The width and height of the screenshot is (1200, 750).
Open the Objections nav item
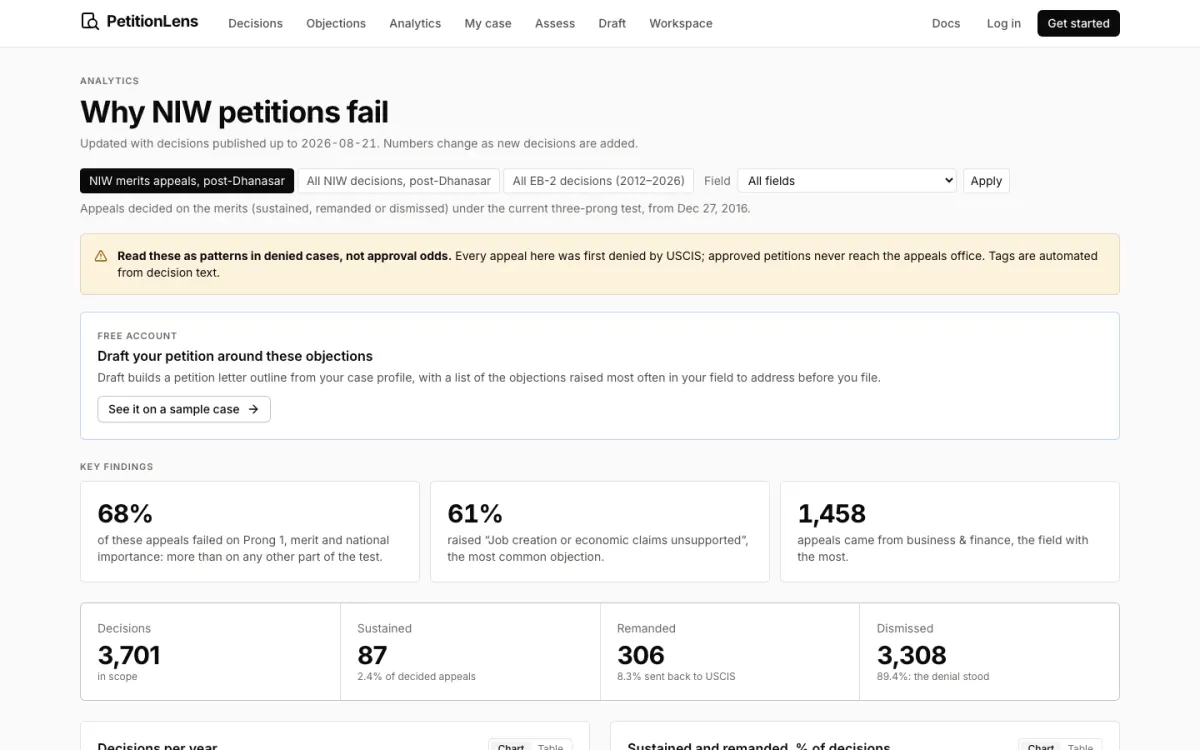pos(336,23)
